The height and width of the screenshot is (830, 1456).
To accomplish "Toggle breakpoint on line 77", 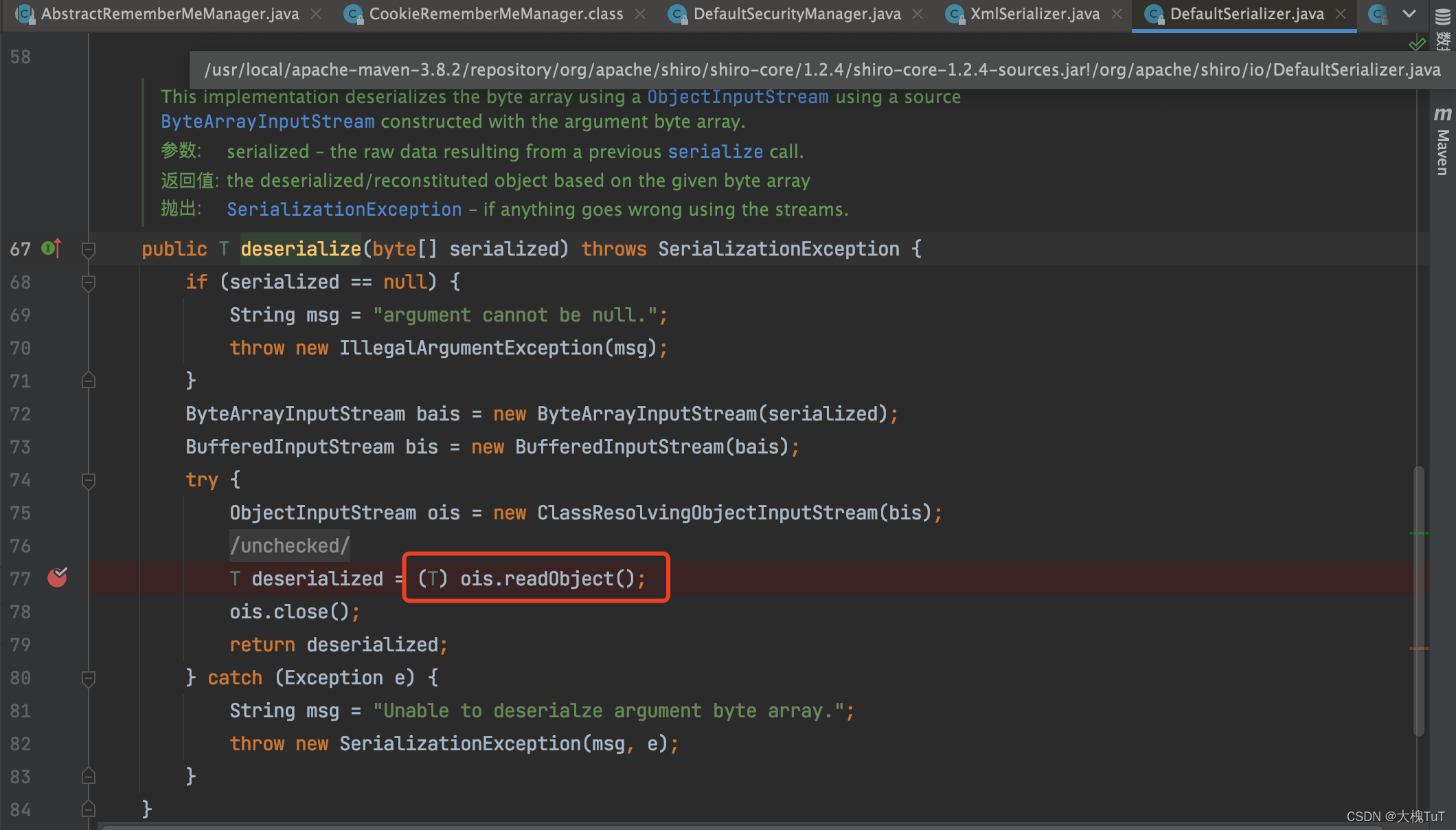I will coord(57,578).
